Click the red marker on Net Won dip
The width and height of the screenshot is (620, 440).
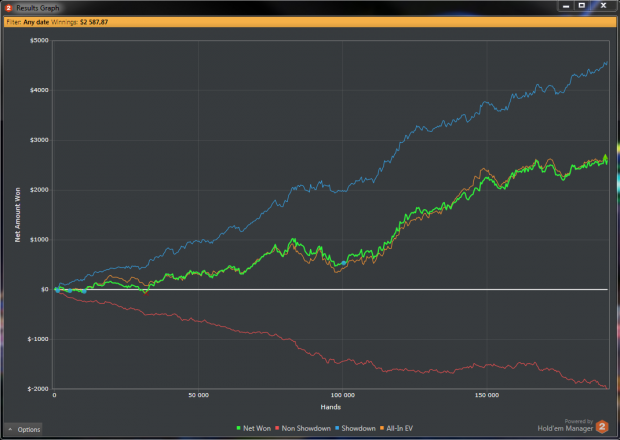(146, 293)
